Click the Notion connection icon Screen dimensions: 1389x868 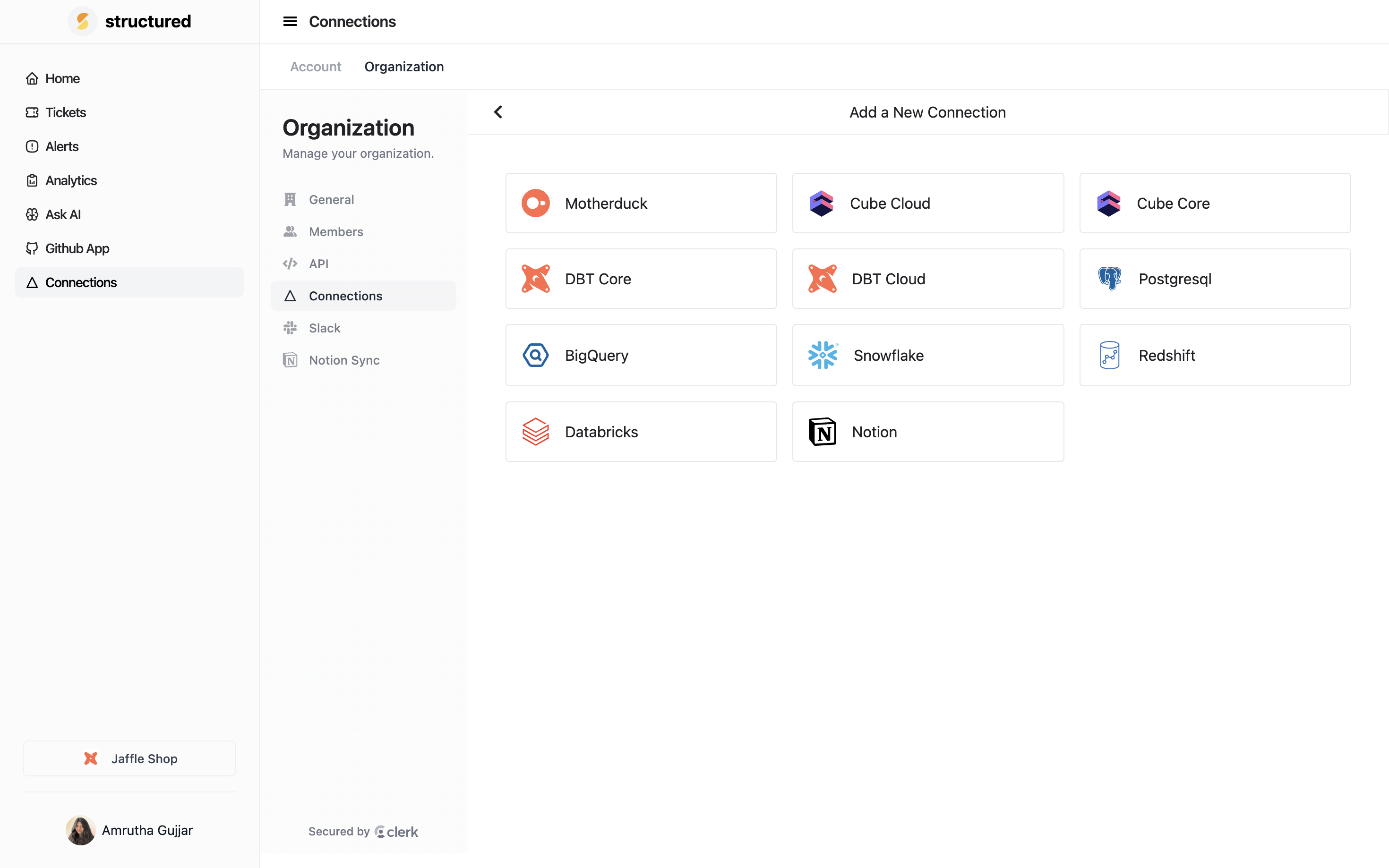822,431
